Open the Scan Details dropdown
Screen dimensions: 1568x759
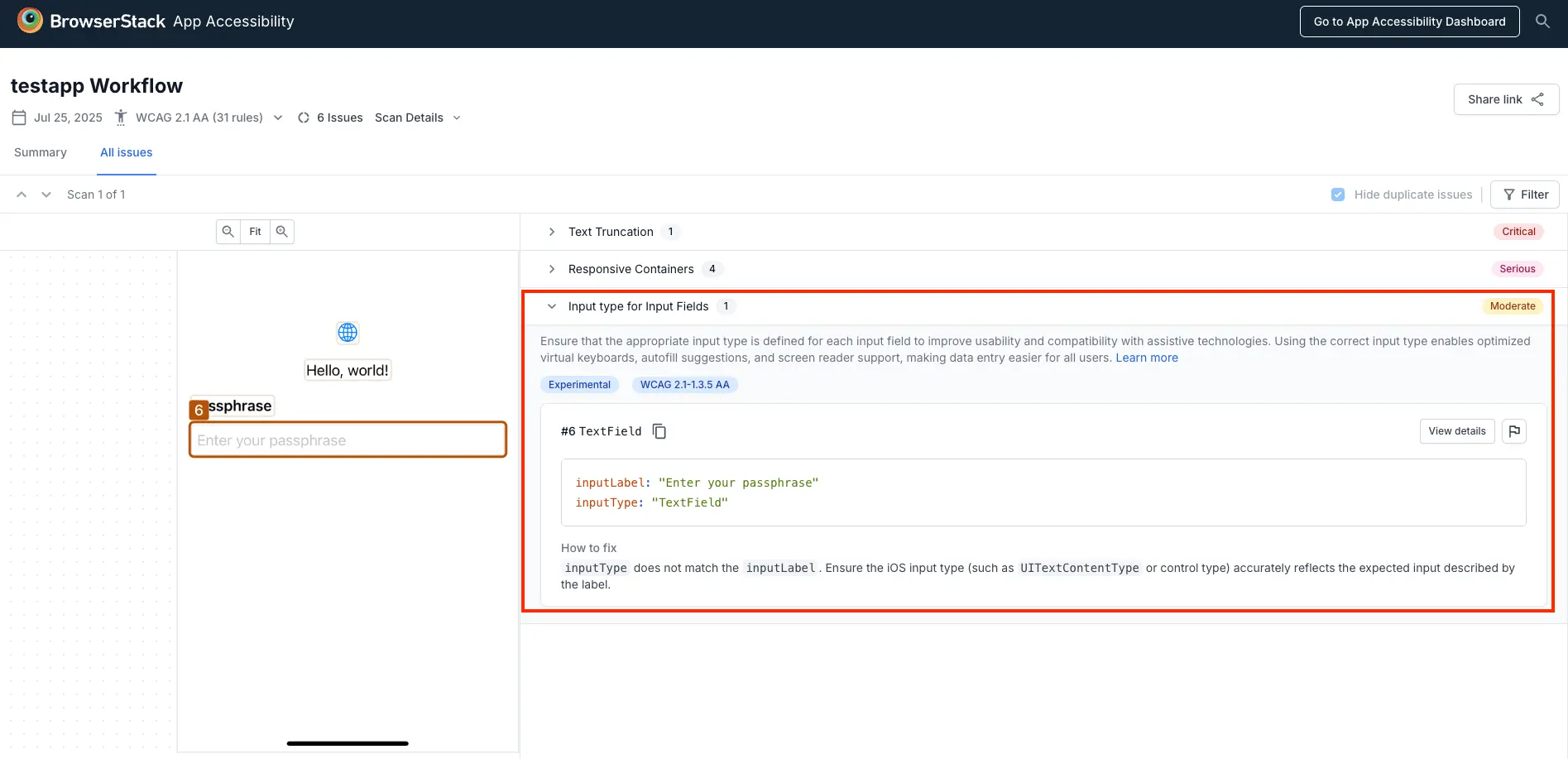(x=418, y=117)
